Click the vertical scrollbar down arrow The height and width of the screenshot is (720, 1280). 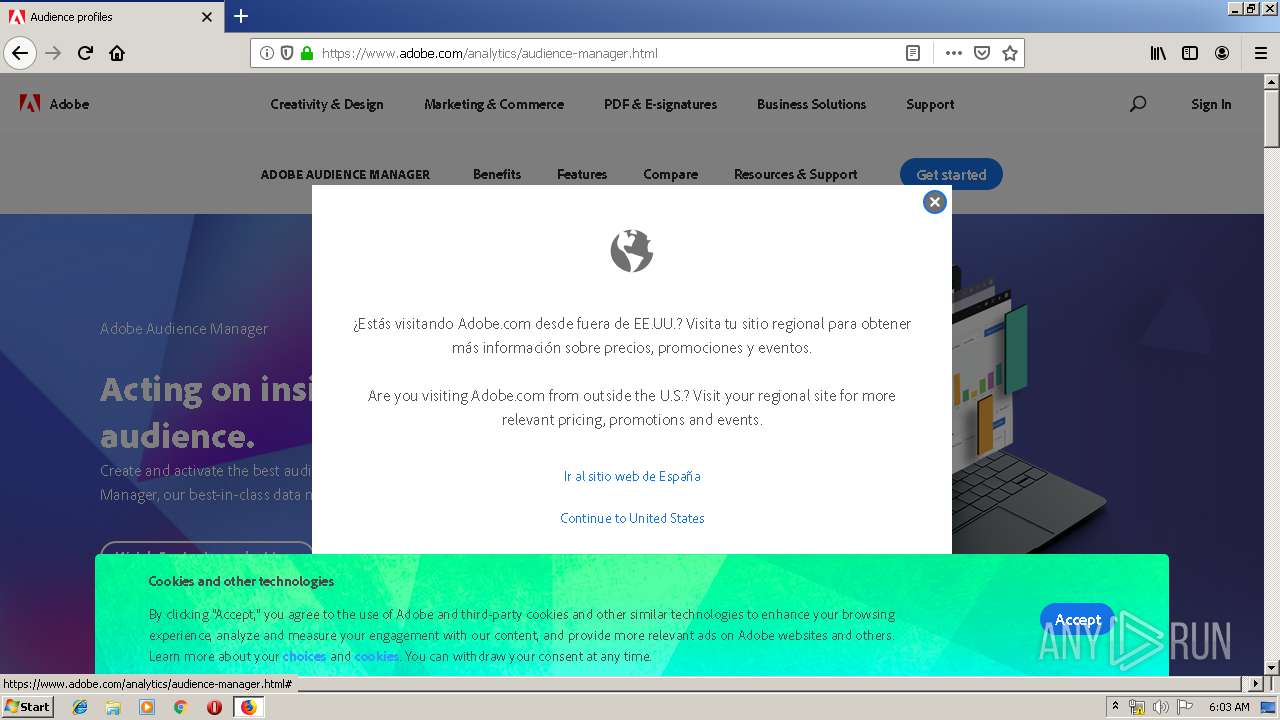[x=1271, y=668]
